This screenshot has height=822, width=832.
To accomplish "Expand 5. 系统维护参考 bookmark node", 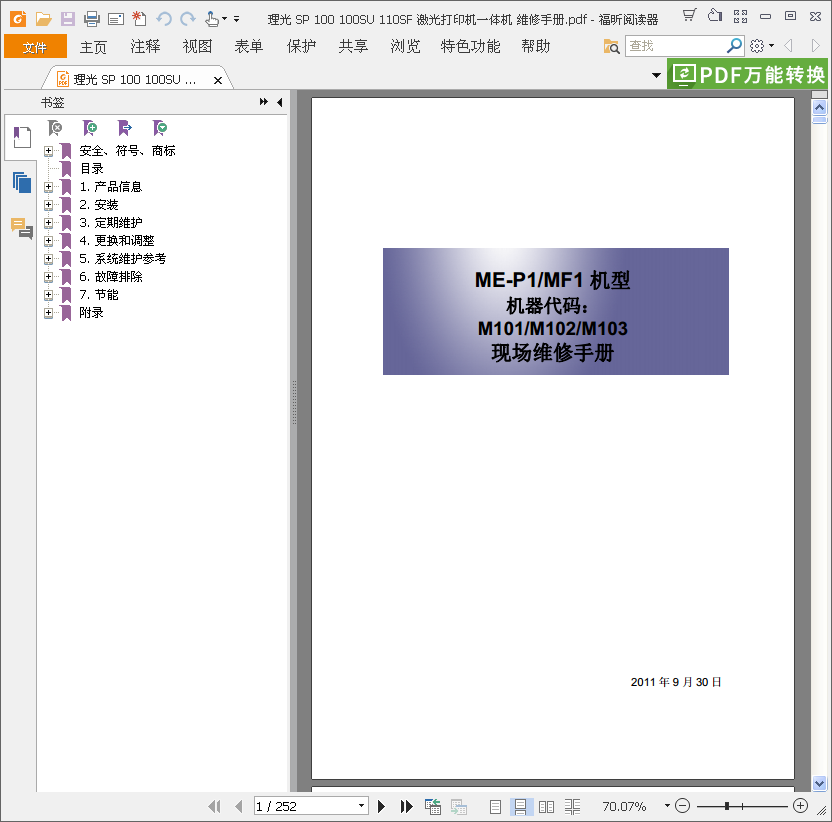I will [48, 259].
